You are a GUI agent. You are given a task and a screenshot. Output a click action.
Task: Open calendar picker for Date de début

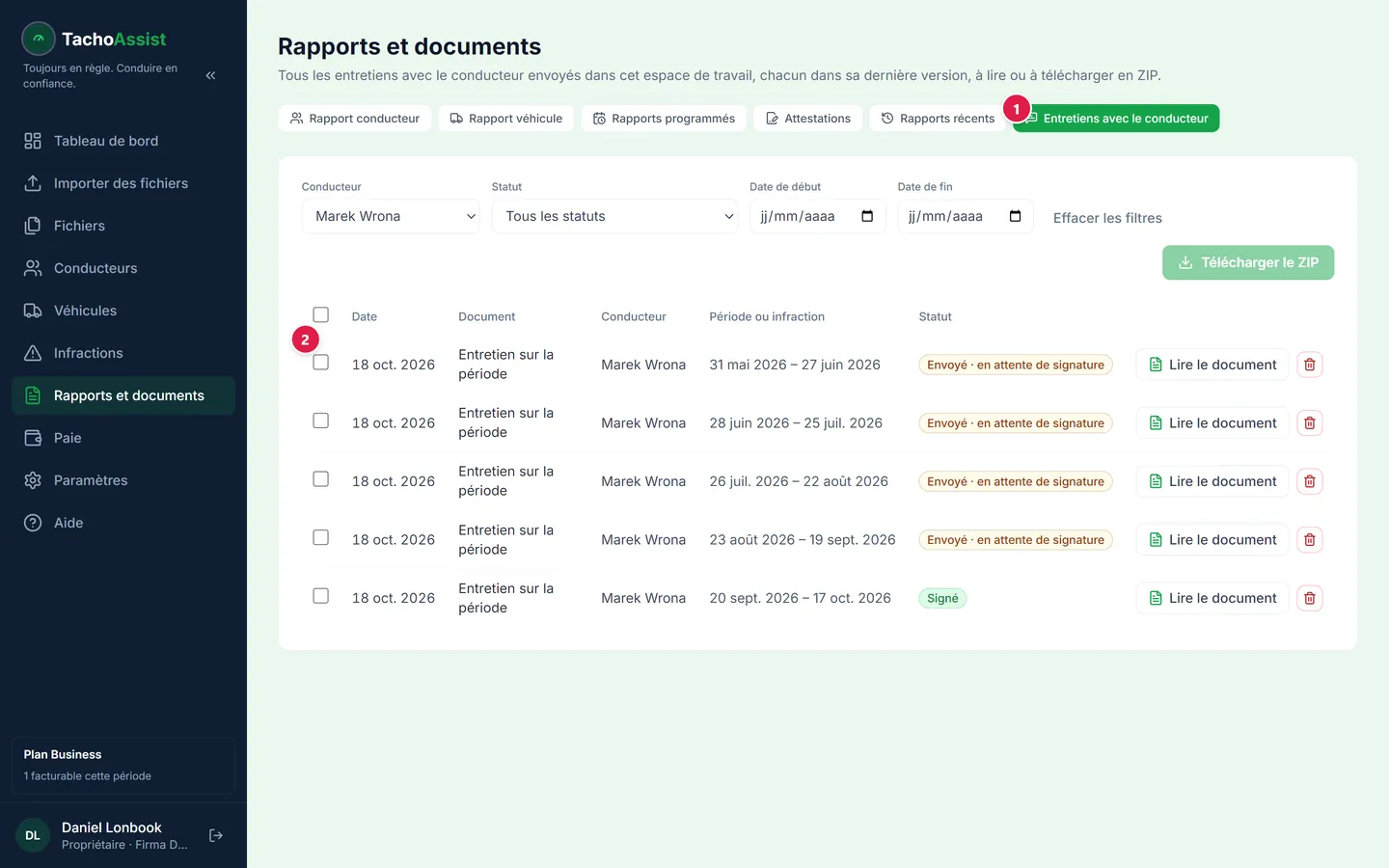tap(867, 216)
